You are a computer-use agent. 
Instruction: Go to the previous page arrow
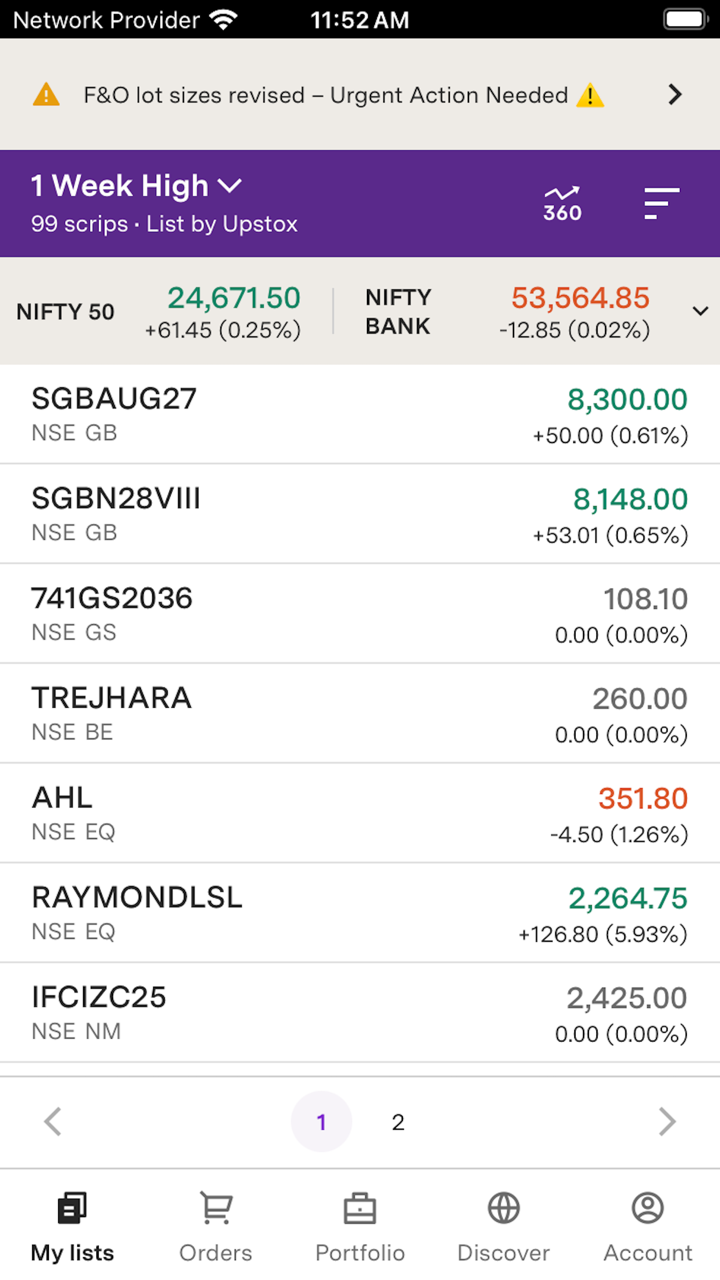(53, 1122)
